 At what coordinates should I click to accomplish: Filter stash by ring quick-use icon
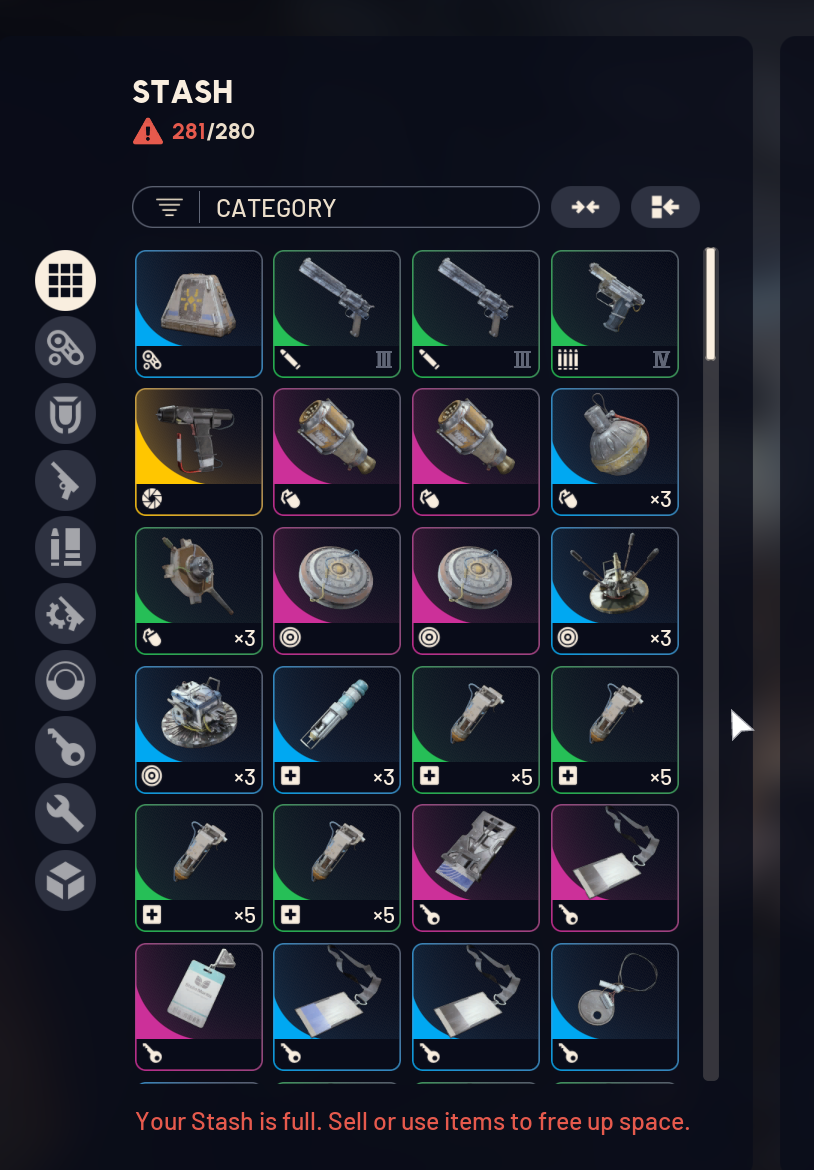[66, 681]
